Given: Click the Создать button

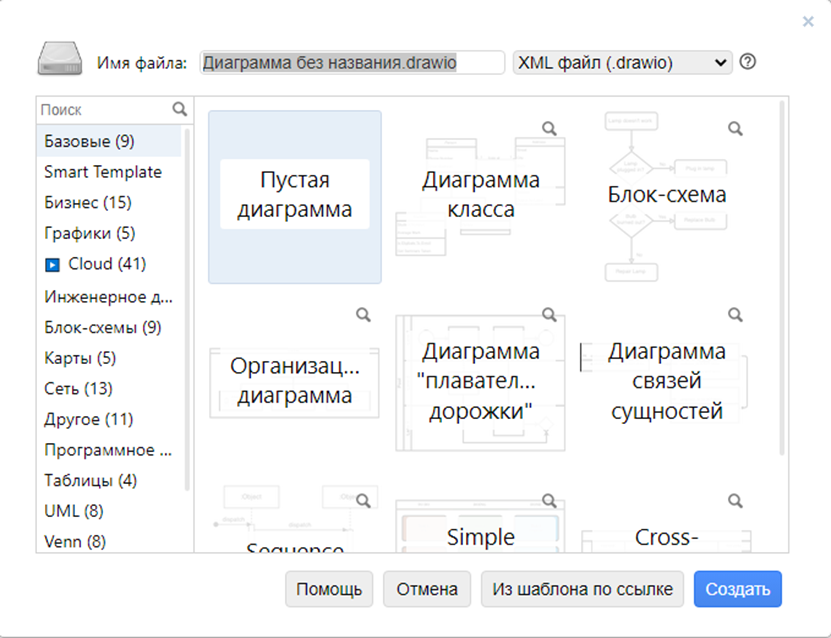Looking at the screenshot, I should click(737, 589).
